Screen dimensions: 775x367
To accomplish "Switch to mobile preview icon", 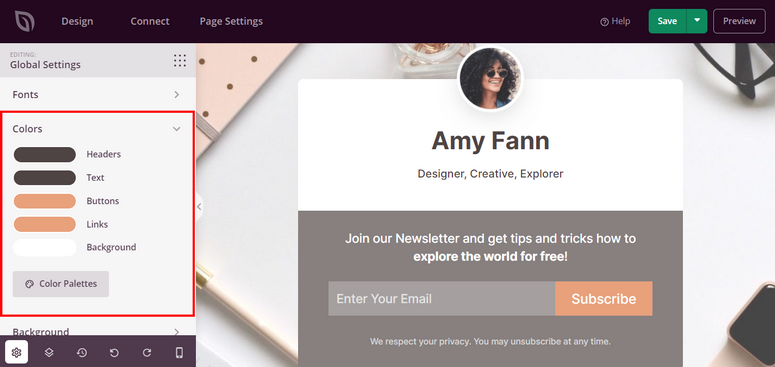I will tap(179, 352).
